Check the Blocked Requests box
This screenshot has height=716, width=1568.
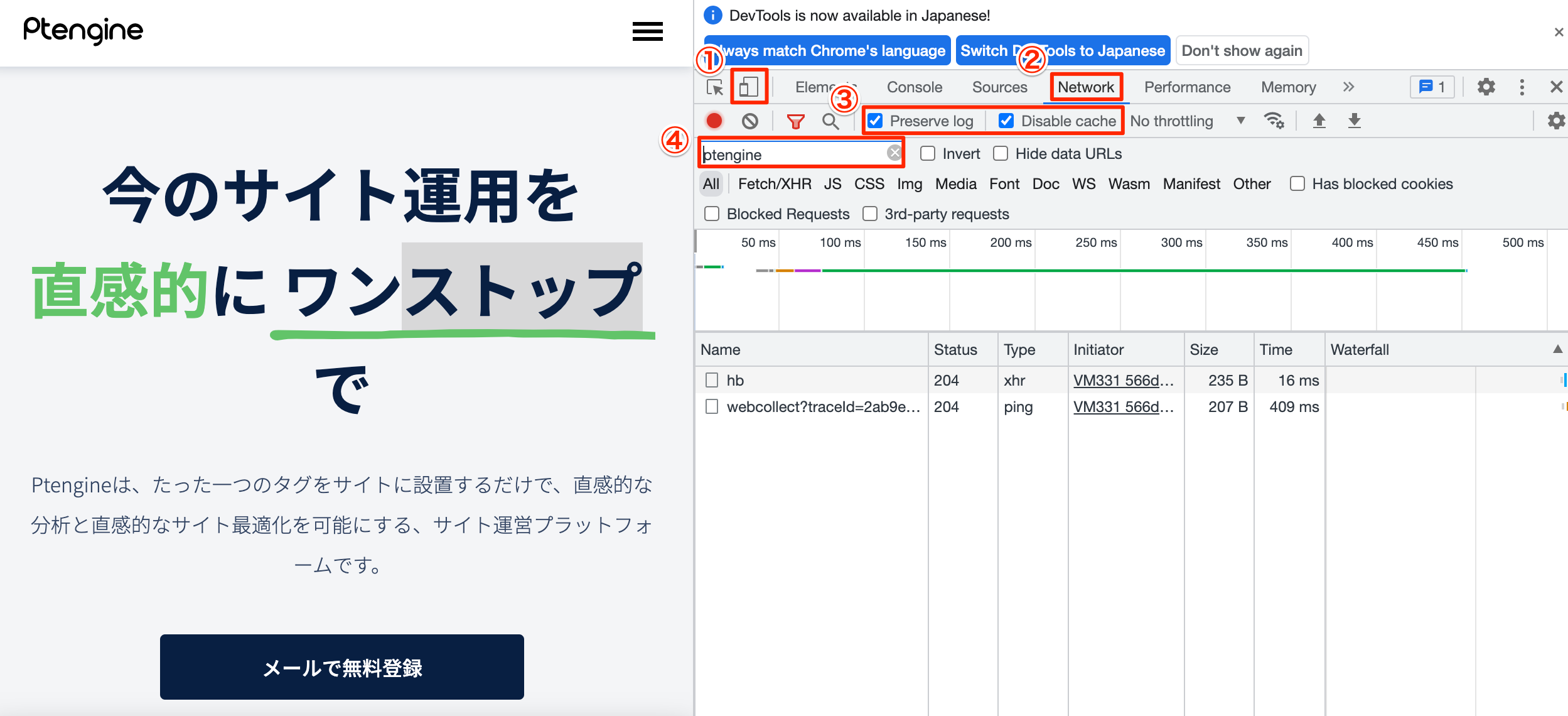click(x=712, y=214)
